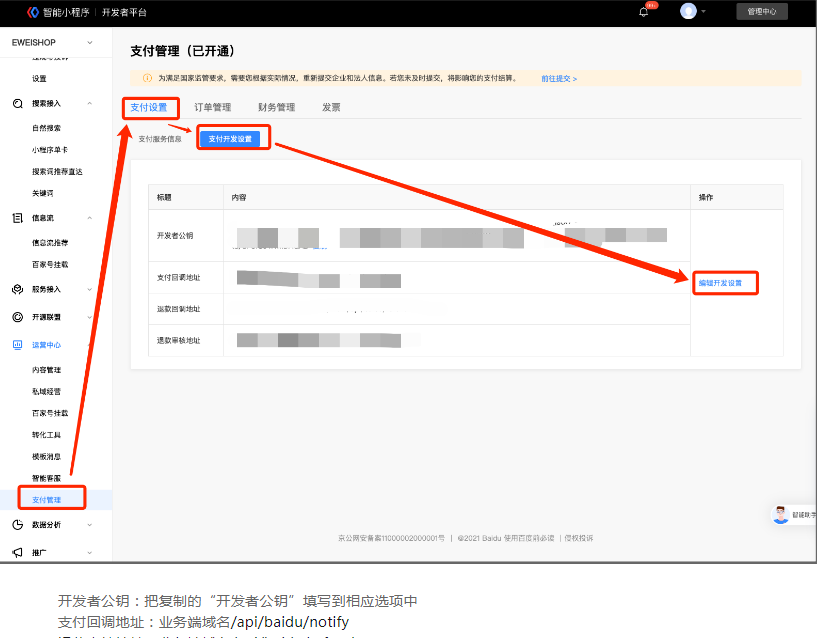
Task: Select 支付管理 in the sidebar
Action: click(x=47, y=499)
